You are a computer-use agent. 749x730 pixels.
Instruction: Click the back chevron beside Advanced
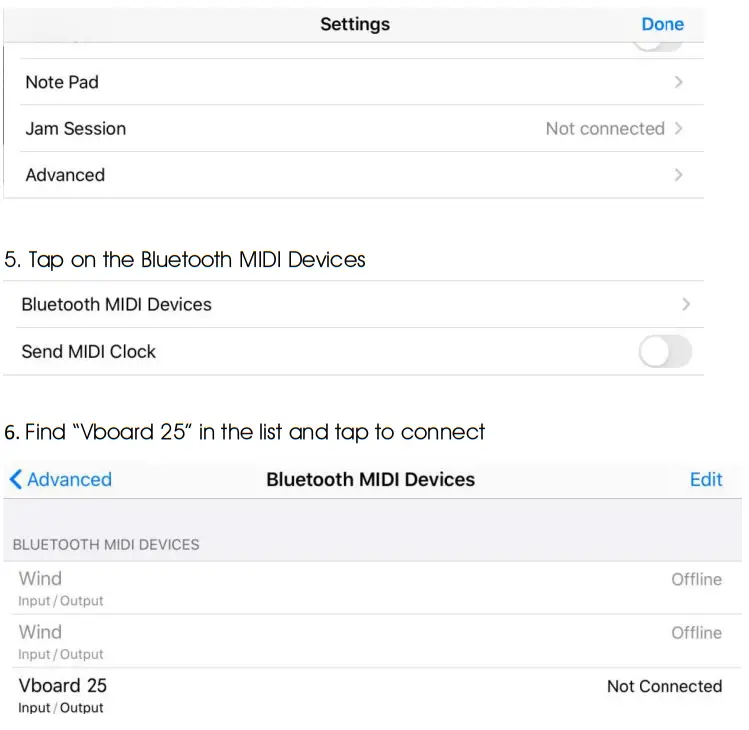coord(15,479)
